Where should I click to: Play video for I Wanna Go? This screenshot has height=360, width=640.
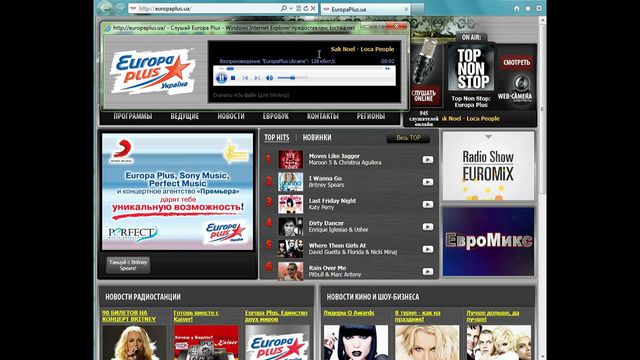(x=427, y=182)
